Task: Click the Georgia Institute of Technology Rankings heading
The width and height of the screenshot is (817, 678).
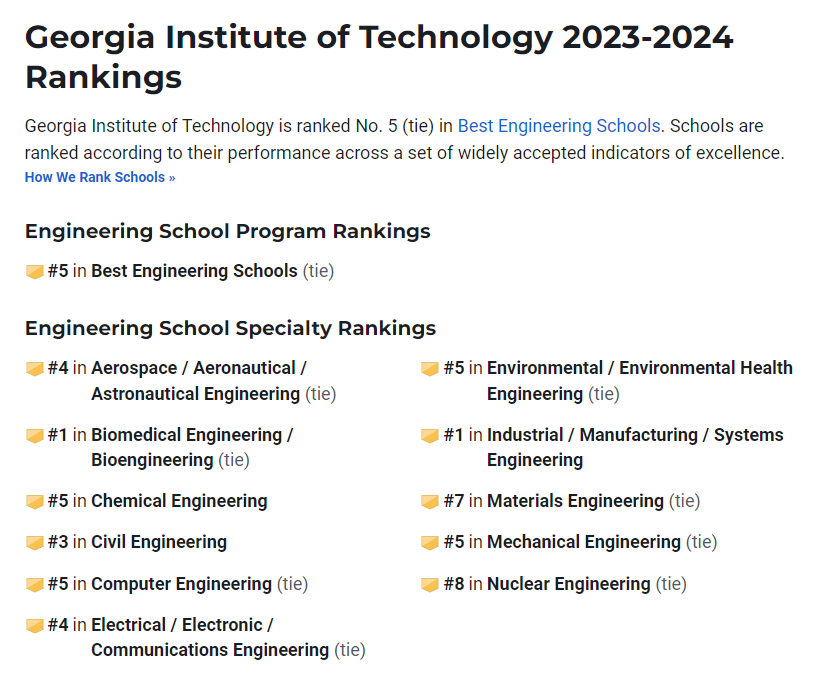Action: tap(378, 57)
